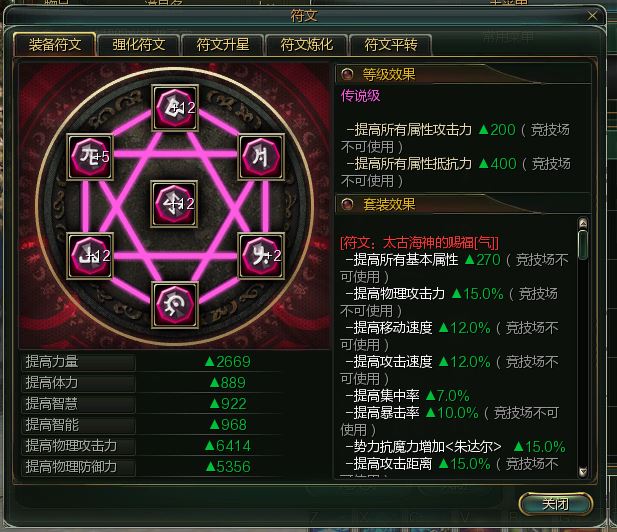Open the 符文平转 tab
617x532 pixels.
390,44
